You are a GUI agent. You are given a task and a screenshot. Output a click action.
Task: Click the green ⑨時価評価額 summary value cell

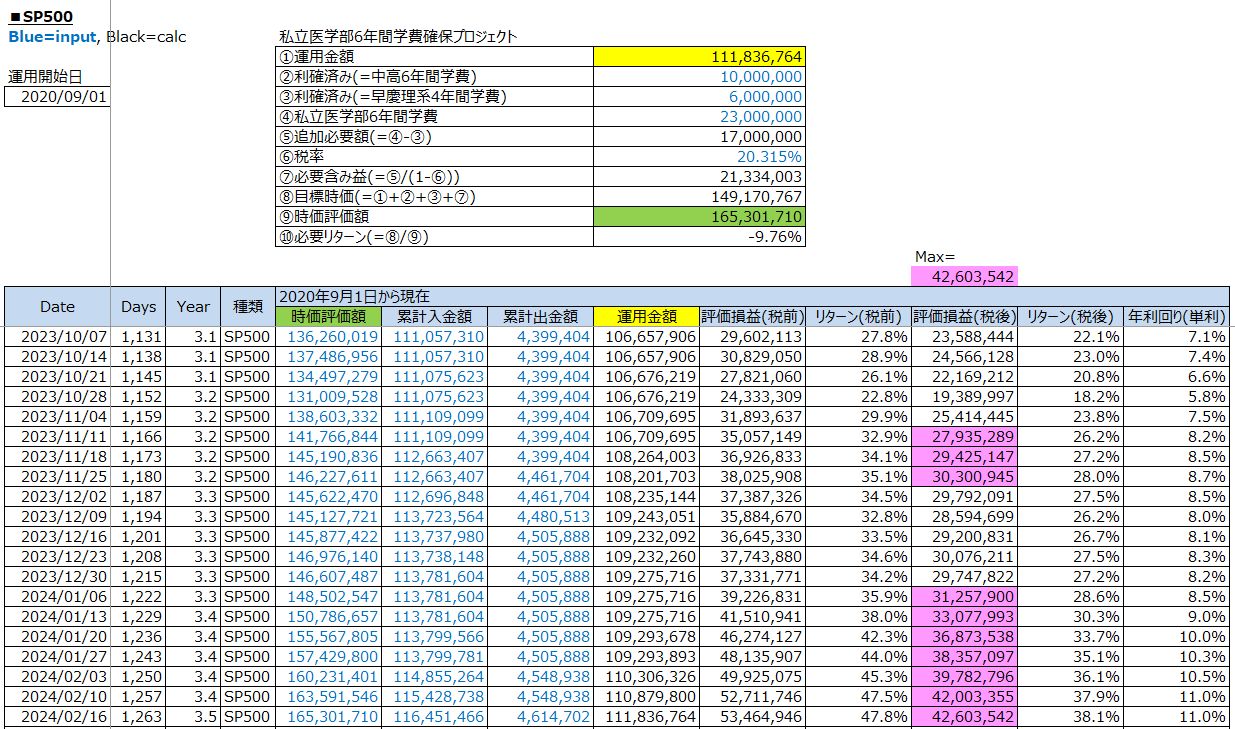pyautogui.click(x=698, y=217)
